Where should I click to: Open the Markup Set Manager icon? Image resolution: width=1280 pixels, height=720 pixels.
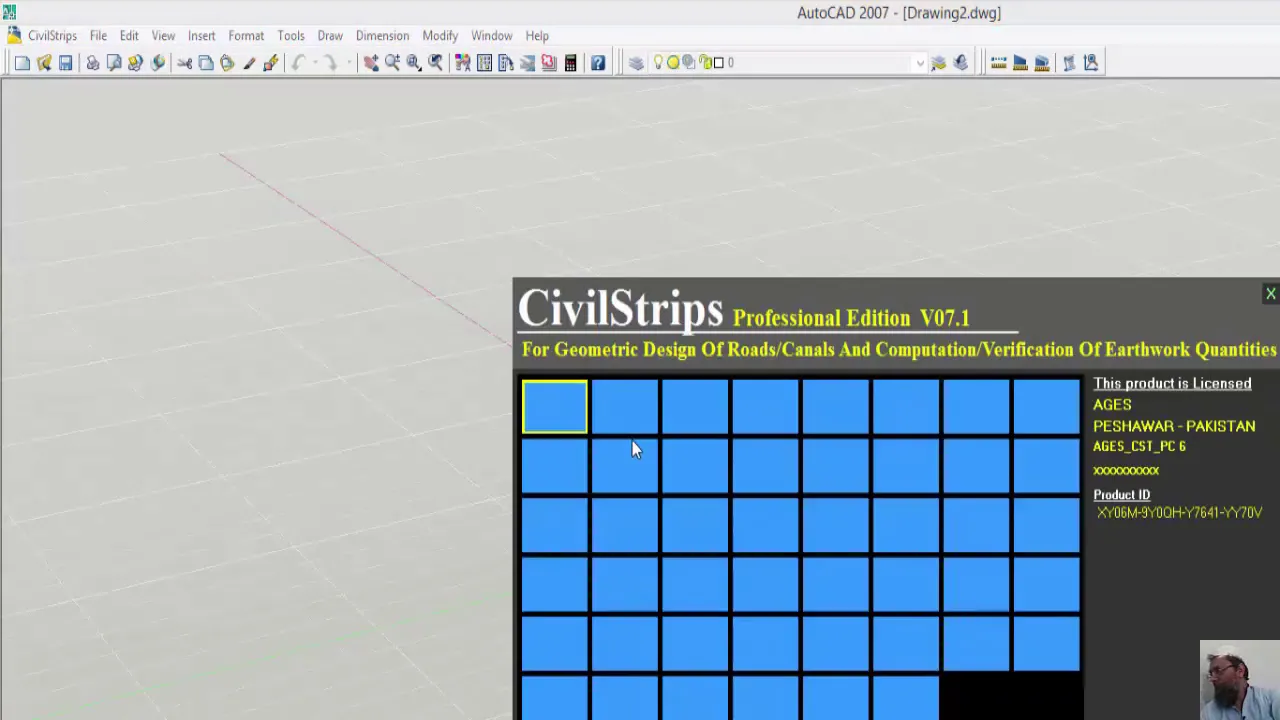(549, 63)
